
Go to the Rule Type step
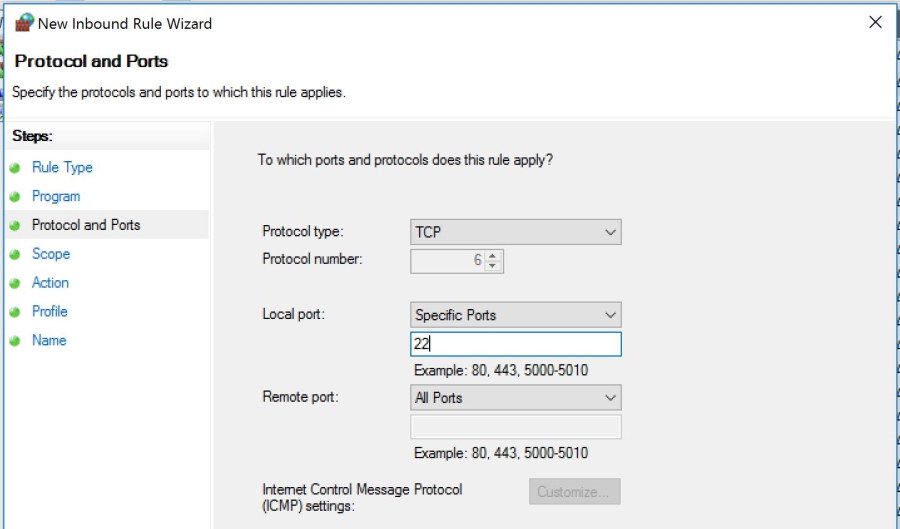point(62,168)
